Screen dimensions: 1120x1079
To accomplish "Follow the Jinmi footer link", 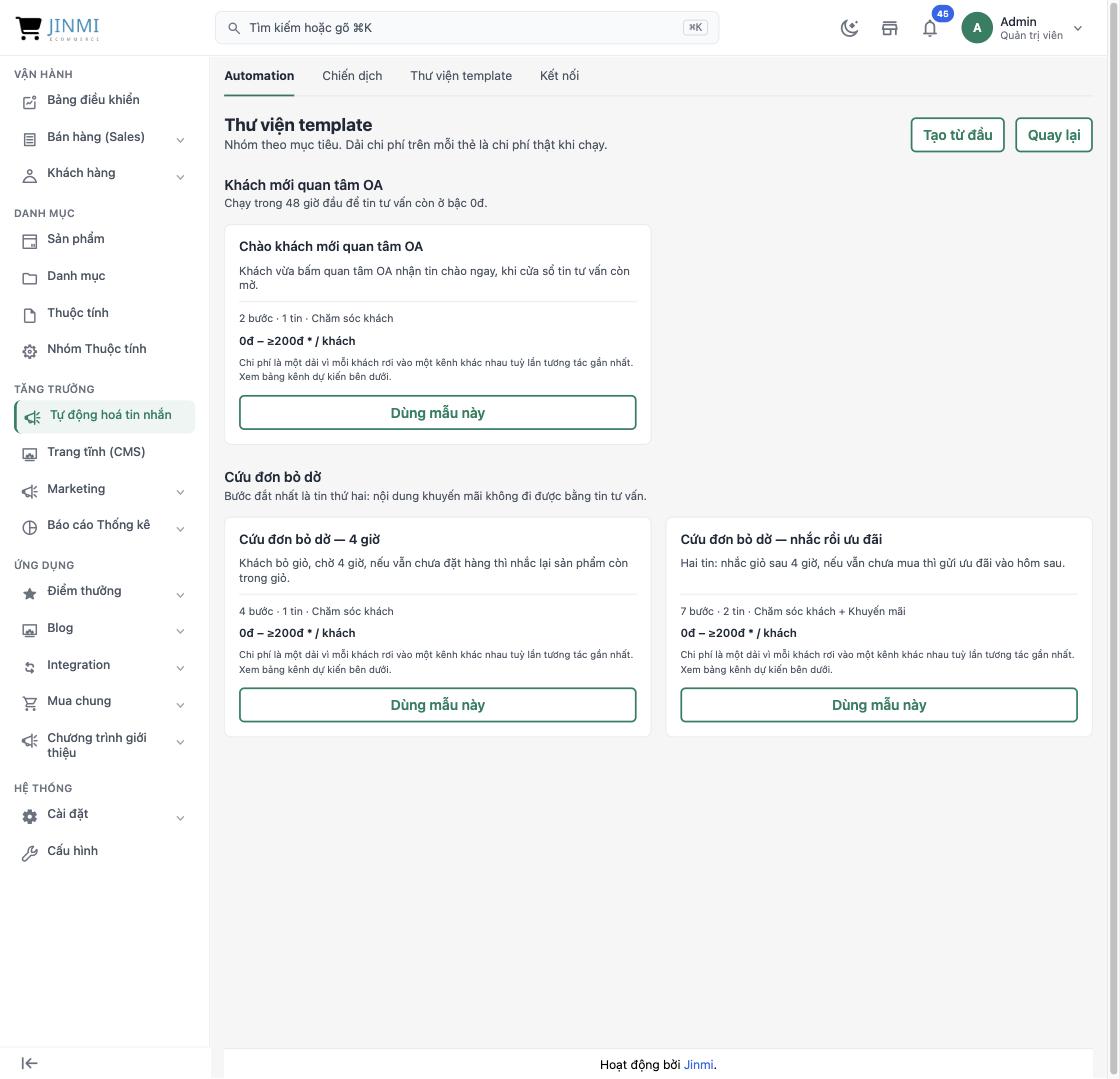I will tap(698, 1064).
